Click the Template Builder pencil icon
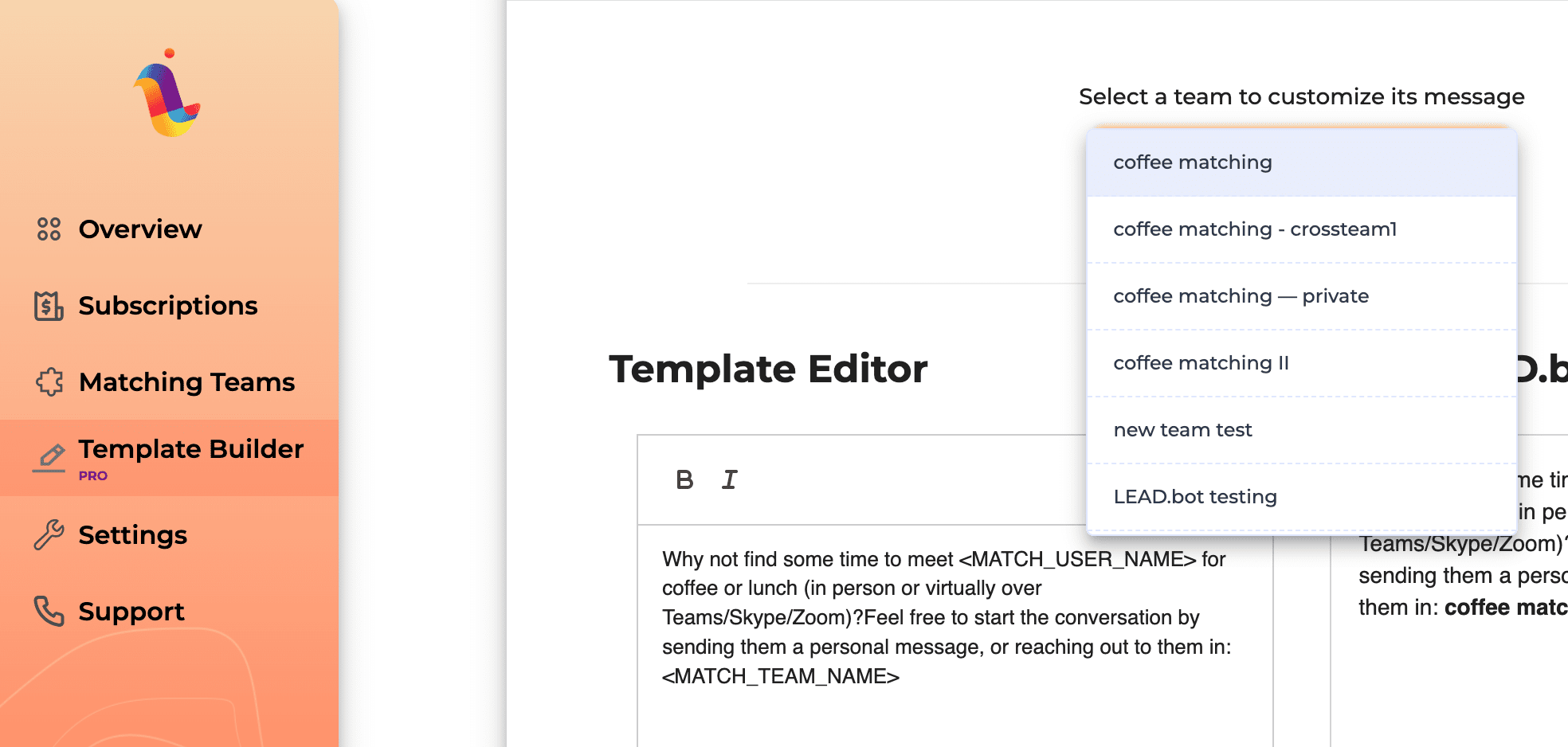1568x747 pixels. [x=50, y=457]
